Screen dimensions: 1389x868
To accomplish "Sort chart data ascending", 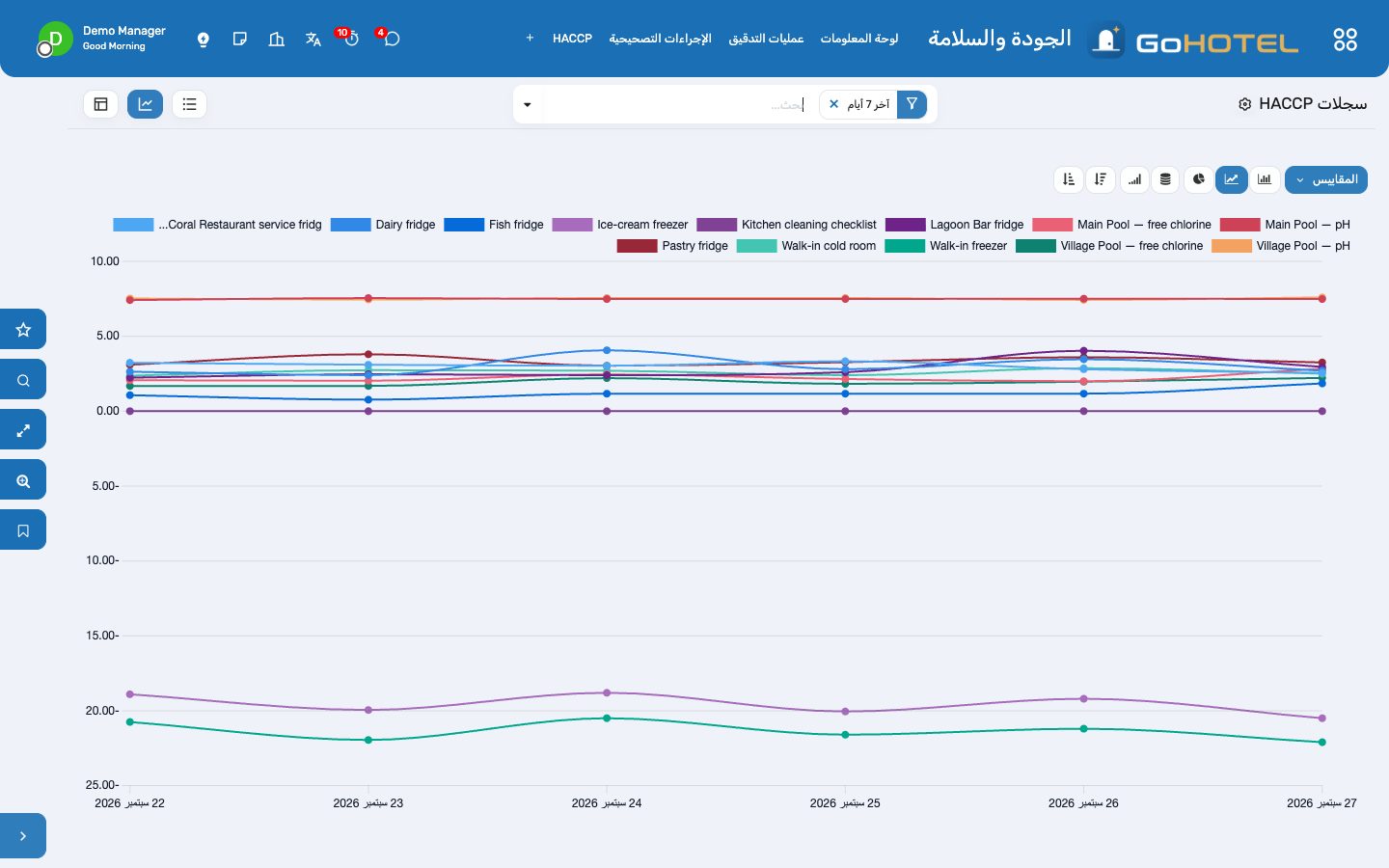I will (x=1069, y=179).
